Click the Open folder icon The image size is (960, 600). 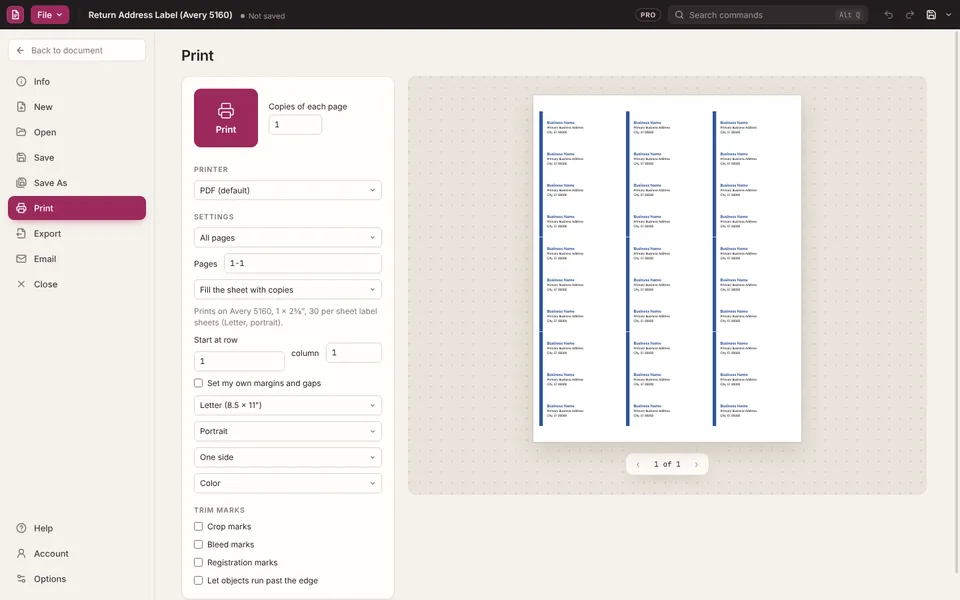click(x=21, y=132)
